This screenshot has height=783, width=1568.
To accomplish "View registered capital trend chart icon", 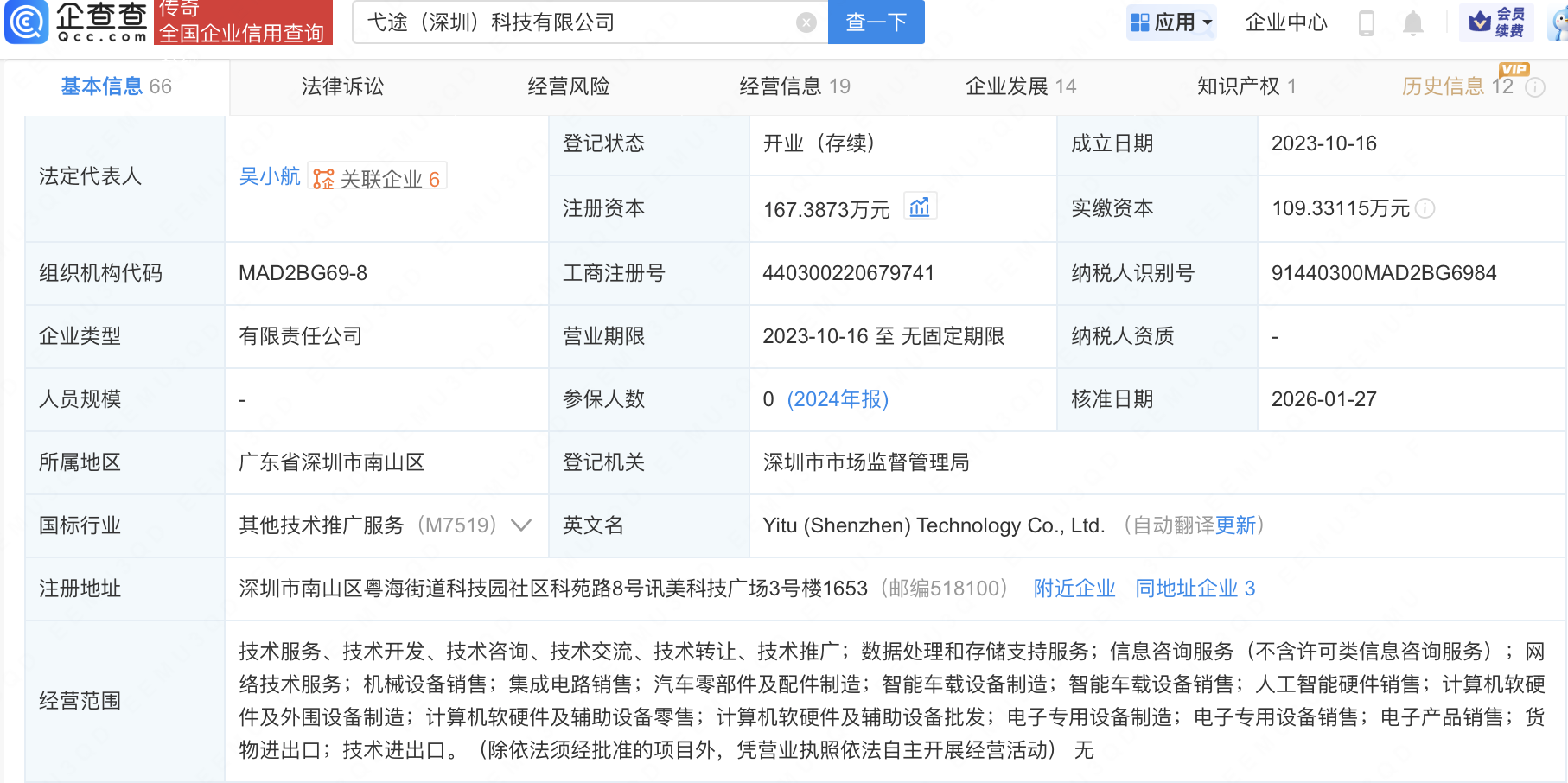I will (920, 206).
